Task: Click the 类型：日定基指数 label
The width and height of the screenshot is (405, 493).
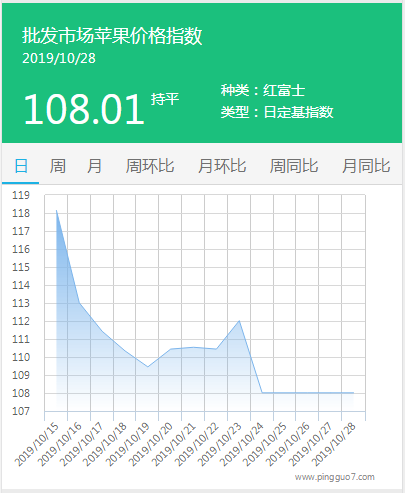Action: click(277, 112)
